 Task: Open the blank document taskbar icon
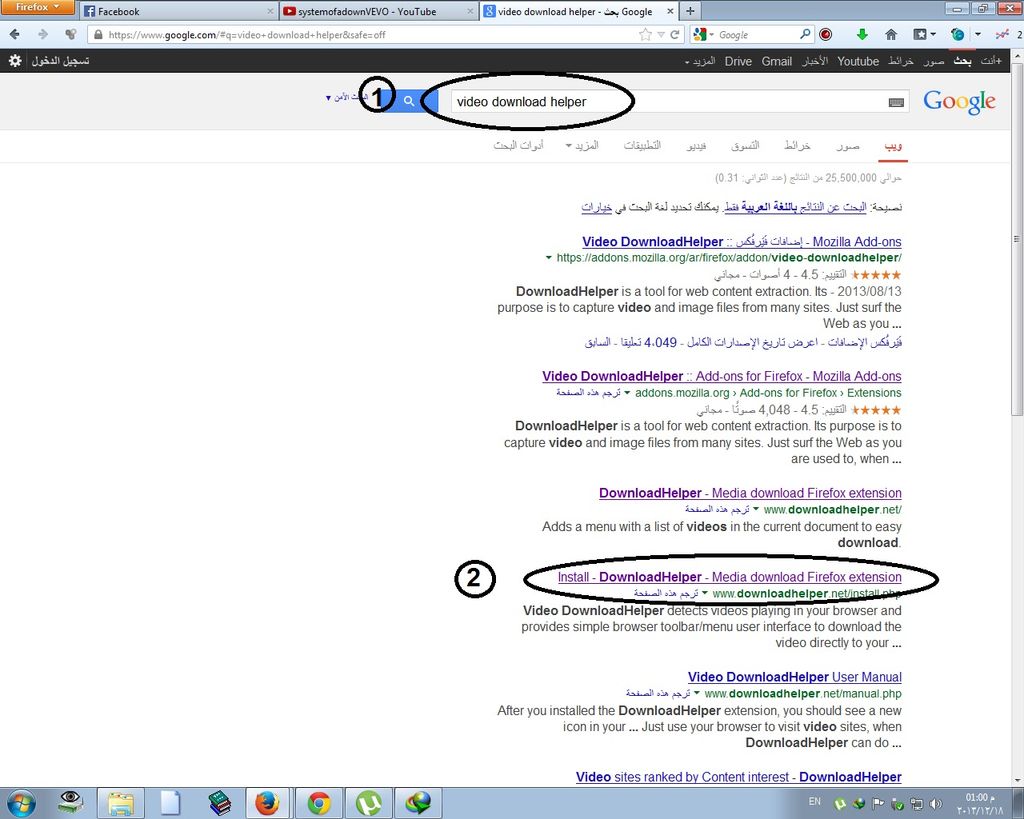coord(170,803)
